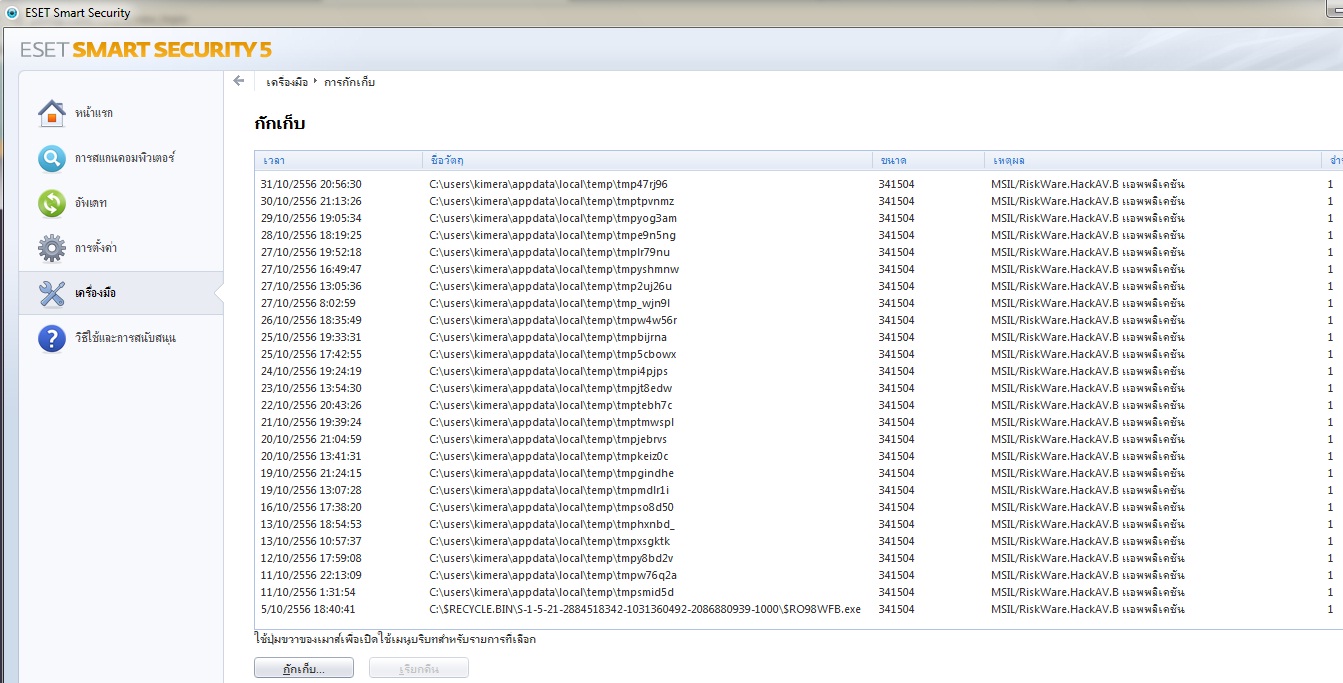Click the Update green arrows icon
1343x683 pixels.
52,203
